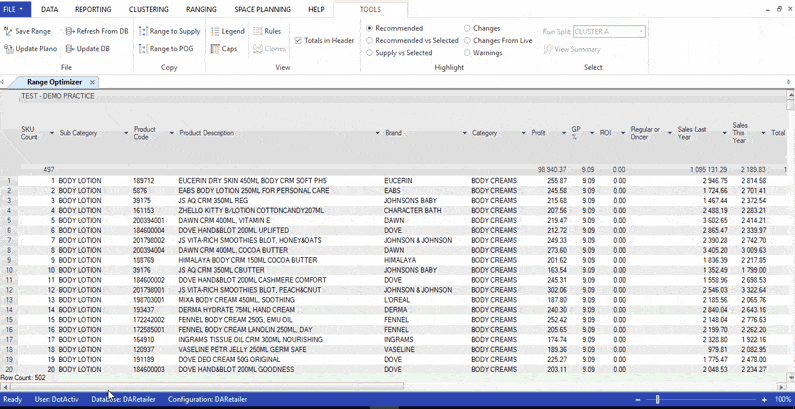Screen dimensions: 795x409
Task: Click the HIMALAYA brand cell
Action: click(x=401, y=260)
